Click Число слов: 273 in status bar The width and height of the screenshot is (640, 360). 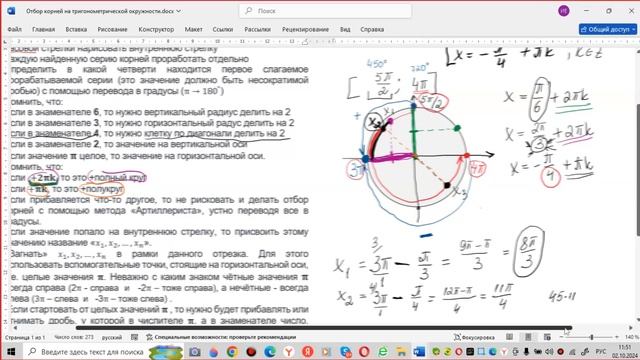[74, 338]
